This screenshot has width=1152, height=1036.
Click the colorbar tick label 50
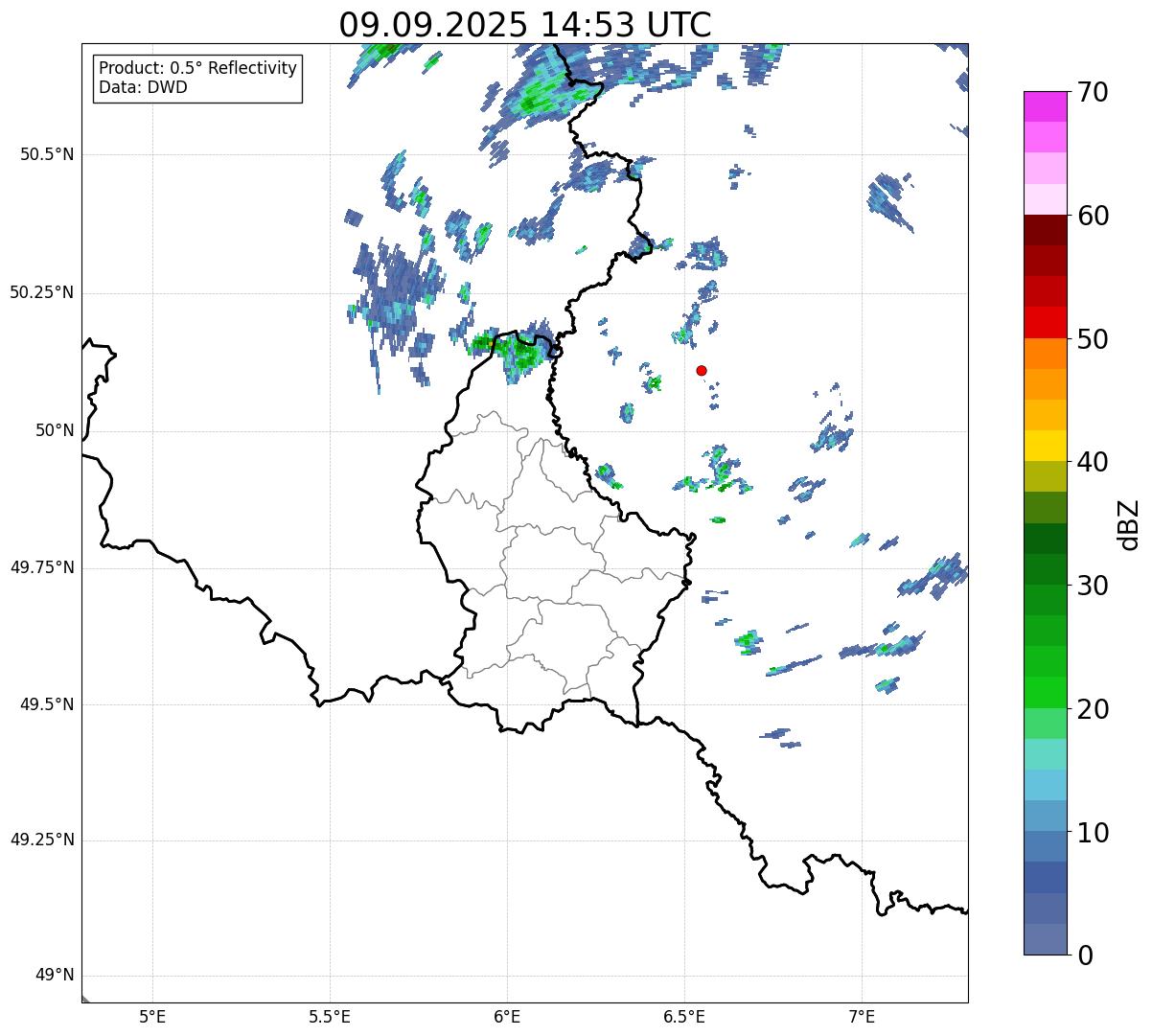pyautogui.click(x=1093, y=339)
